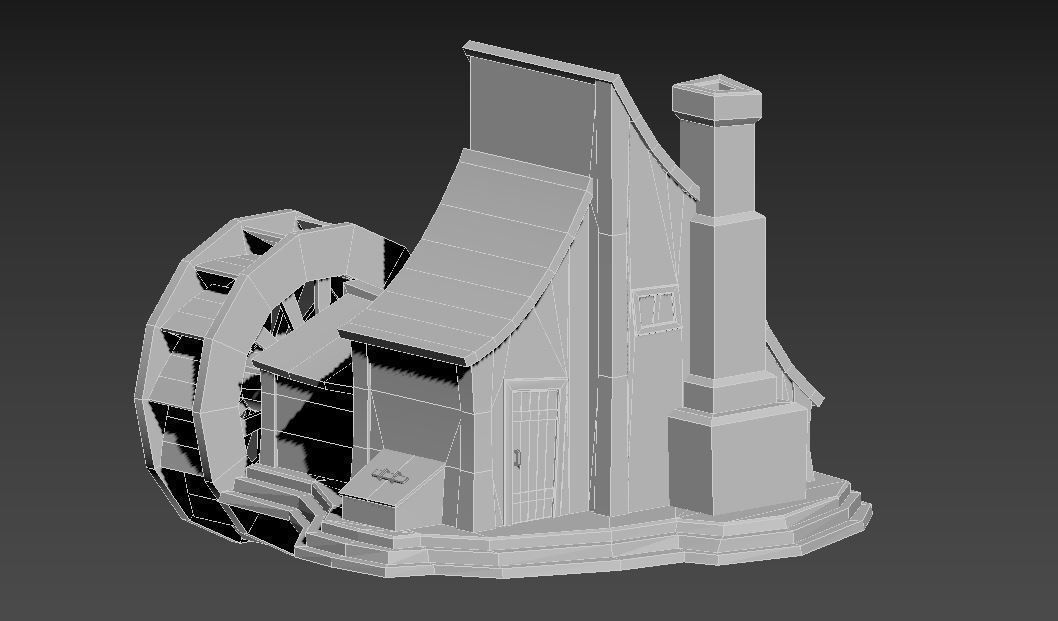
Task: Click the small window on the wall
Action: [655, 310]
